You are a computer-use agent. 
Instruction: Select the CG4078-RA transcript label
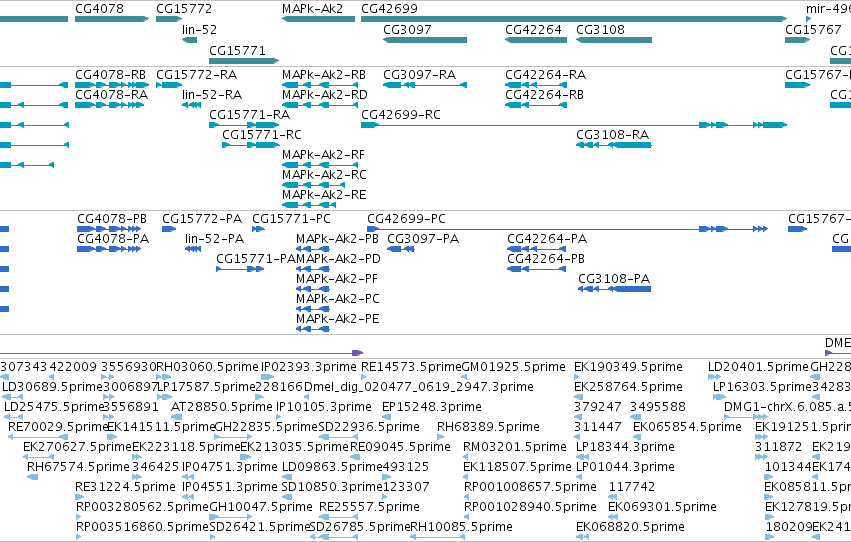(111, 94)
